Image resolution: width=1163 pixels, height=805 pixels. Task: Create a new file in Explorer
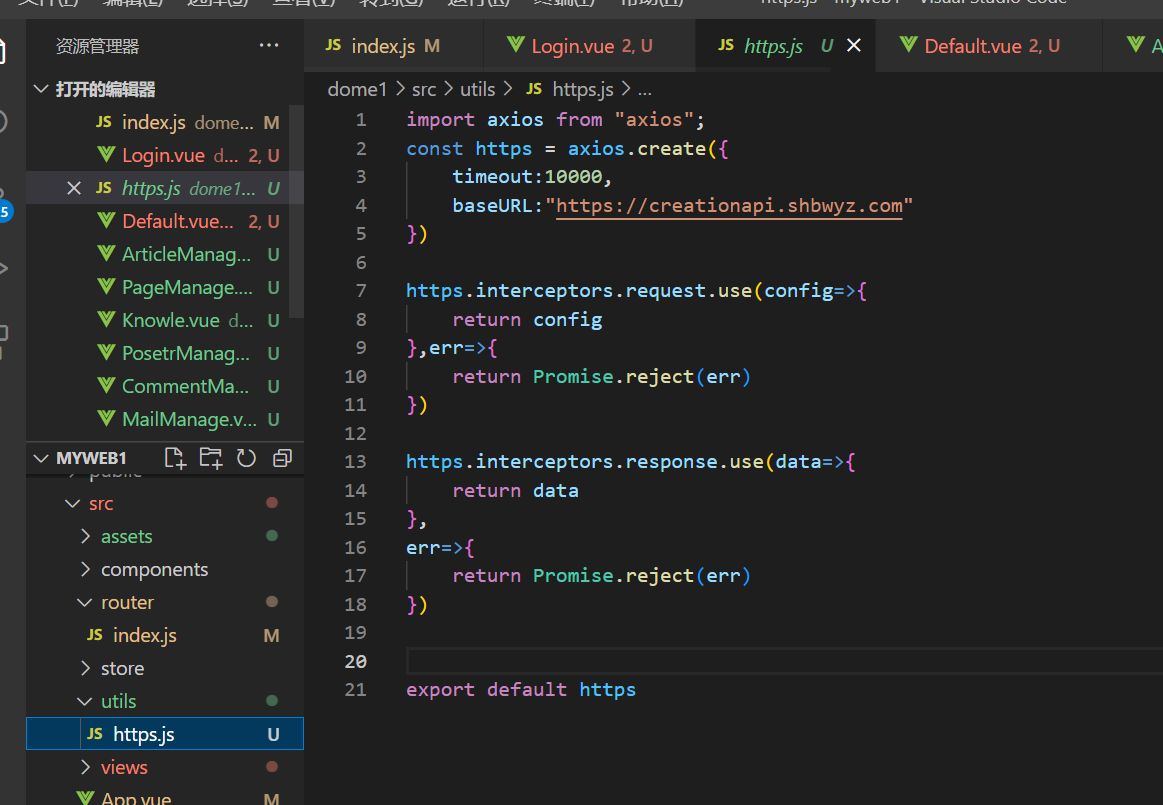click(175, 457)
